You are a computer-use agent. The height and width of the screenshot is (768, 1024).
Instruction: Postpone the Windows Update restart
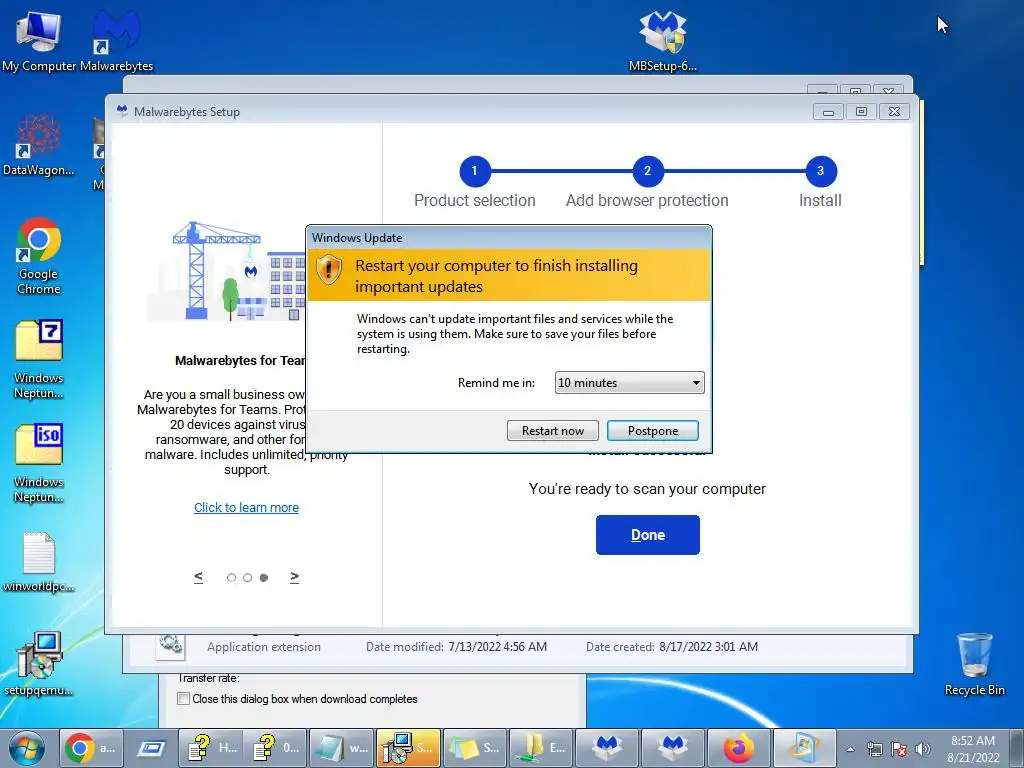[x=652, y=430]
